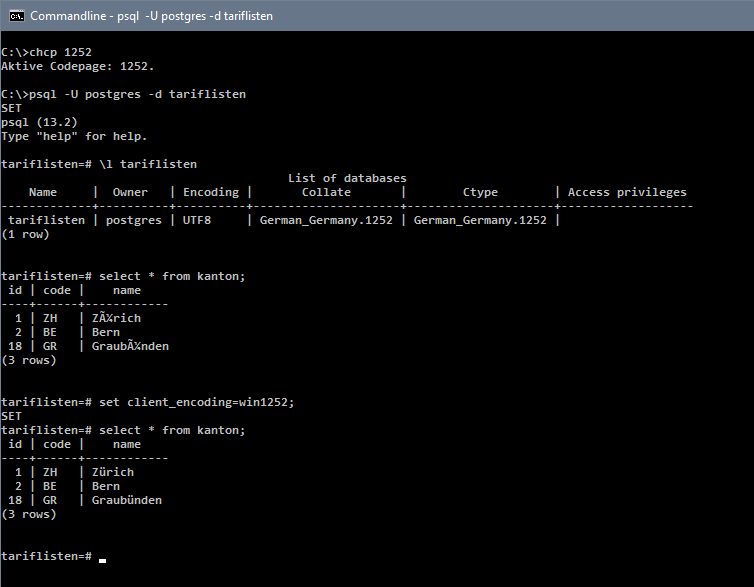Viewport: 754px width, 587px height.
Task: Click the garbled 'ZÃ¼rich' name cell
Action: [116, 318]
